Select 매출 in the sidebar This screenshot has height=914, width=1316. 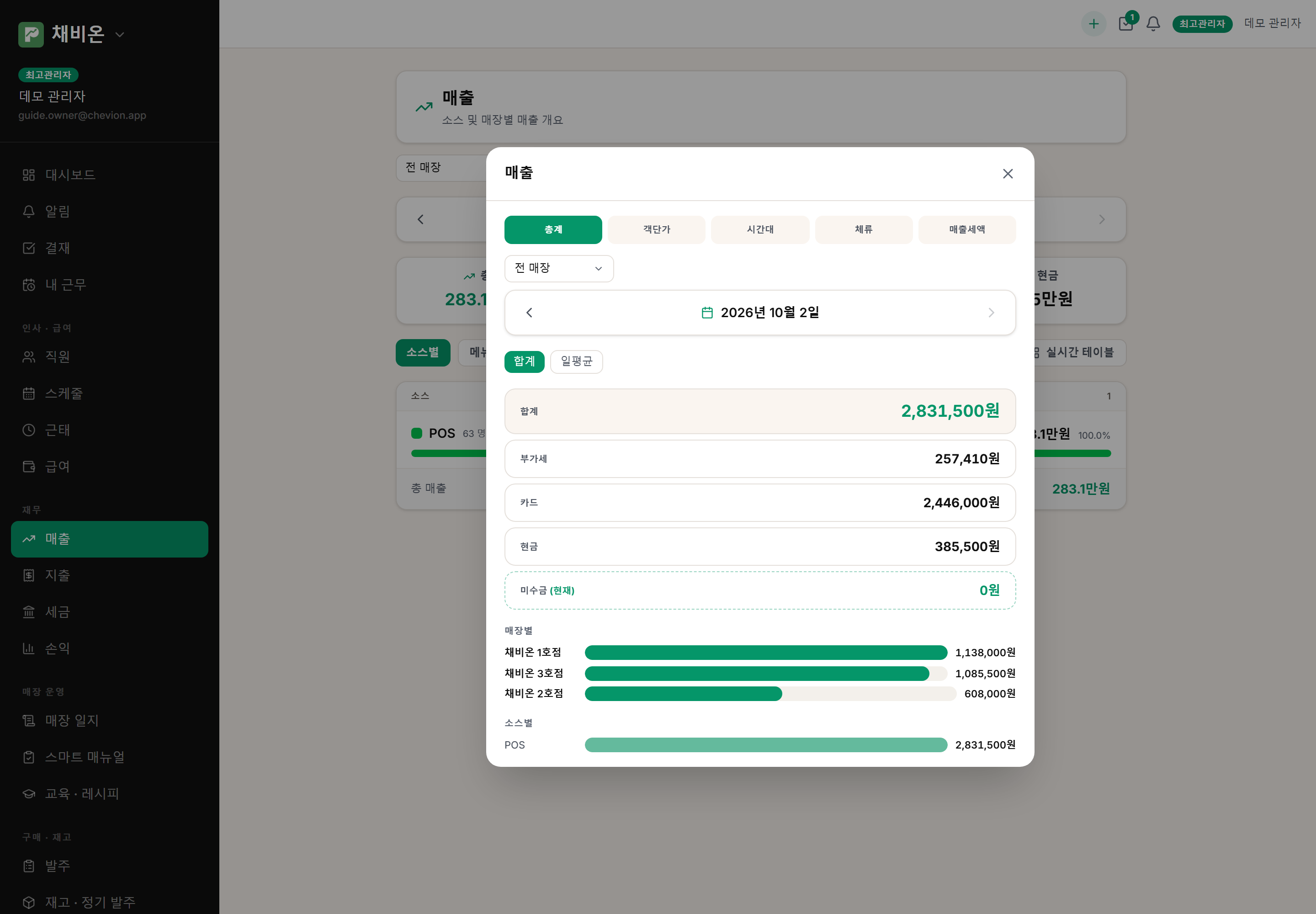coord(109,539)
